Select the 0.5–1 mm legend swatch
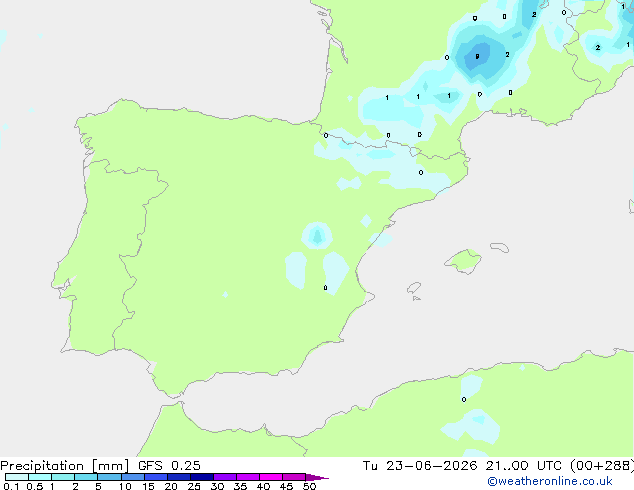Viewport: 634px width, 490px height. (x=40, y=477)
